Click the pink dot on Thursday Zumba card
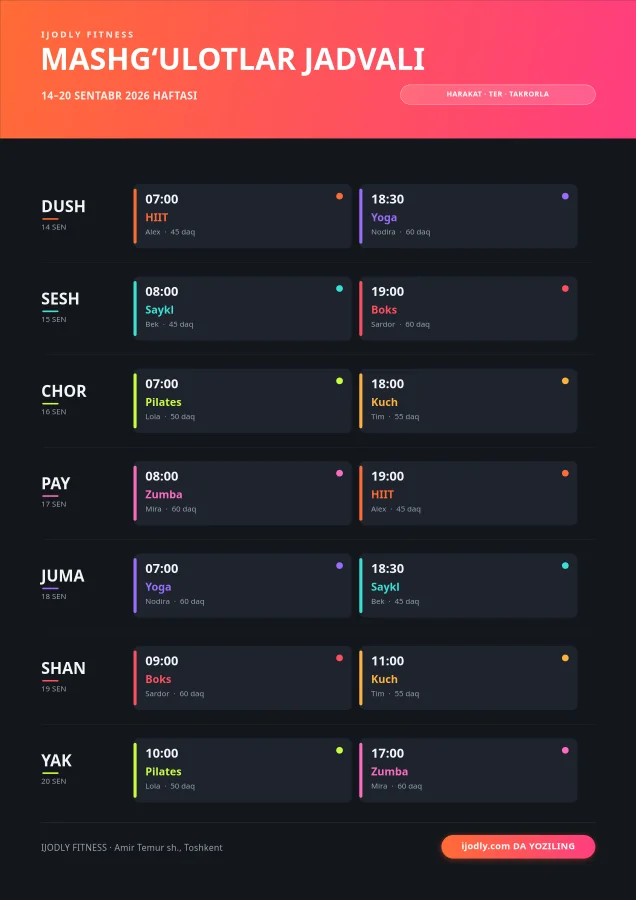The width and height of the screenshot is (636, 900). click(x=339, y=474)
